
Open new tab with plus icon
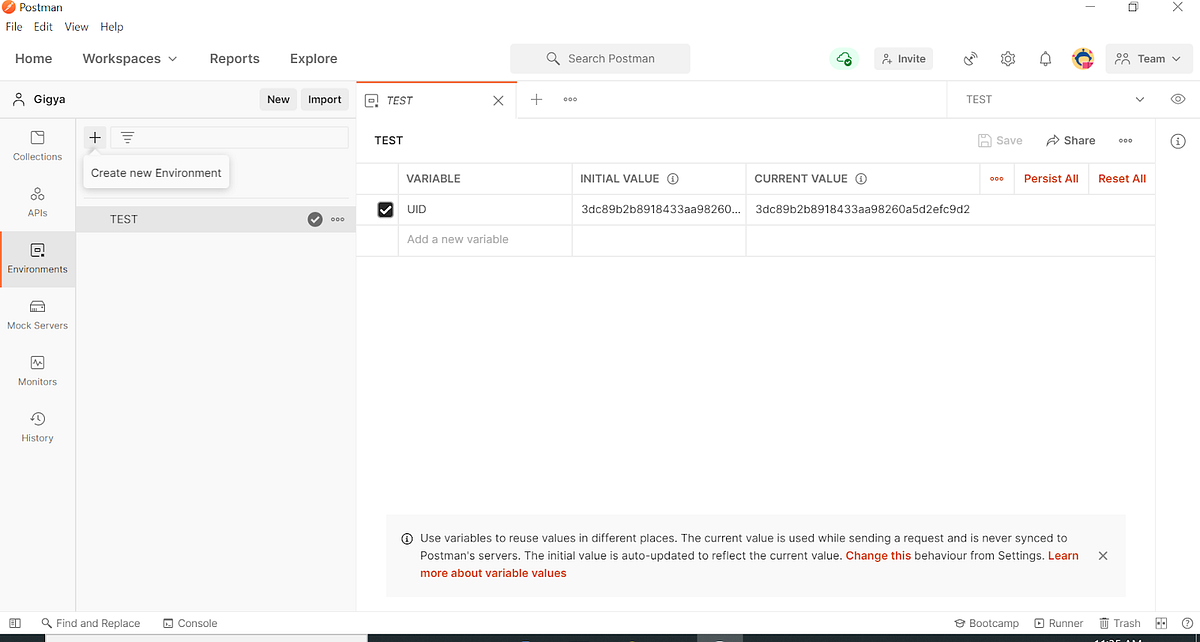[536, 99]
